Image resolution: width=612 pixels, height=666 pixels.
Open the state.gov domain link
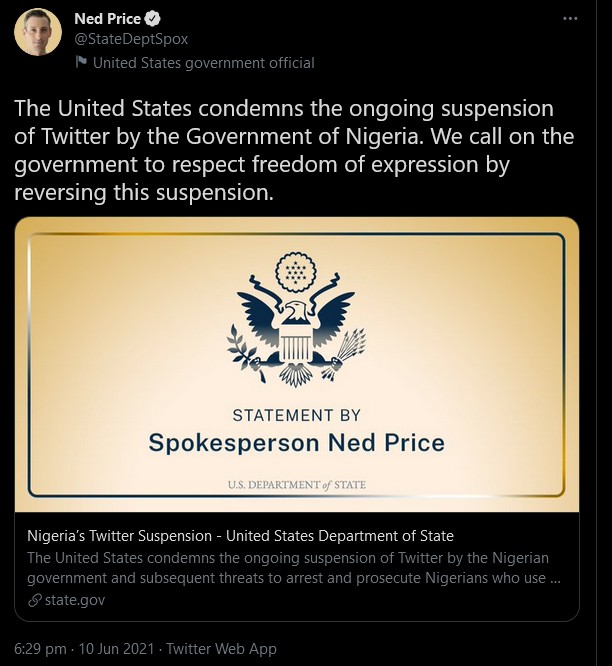point(74,600)
